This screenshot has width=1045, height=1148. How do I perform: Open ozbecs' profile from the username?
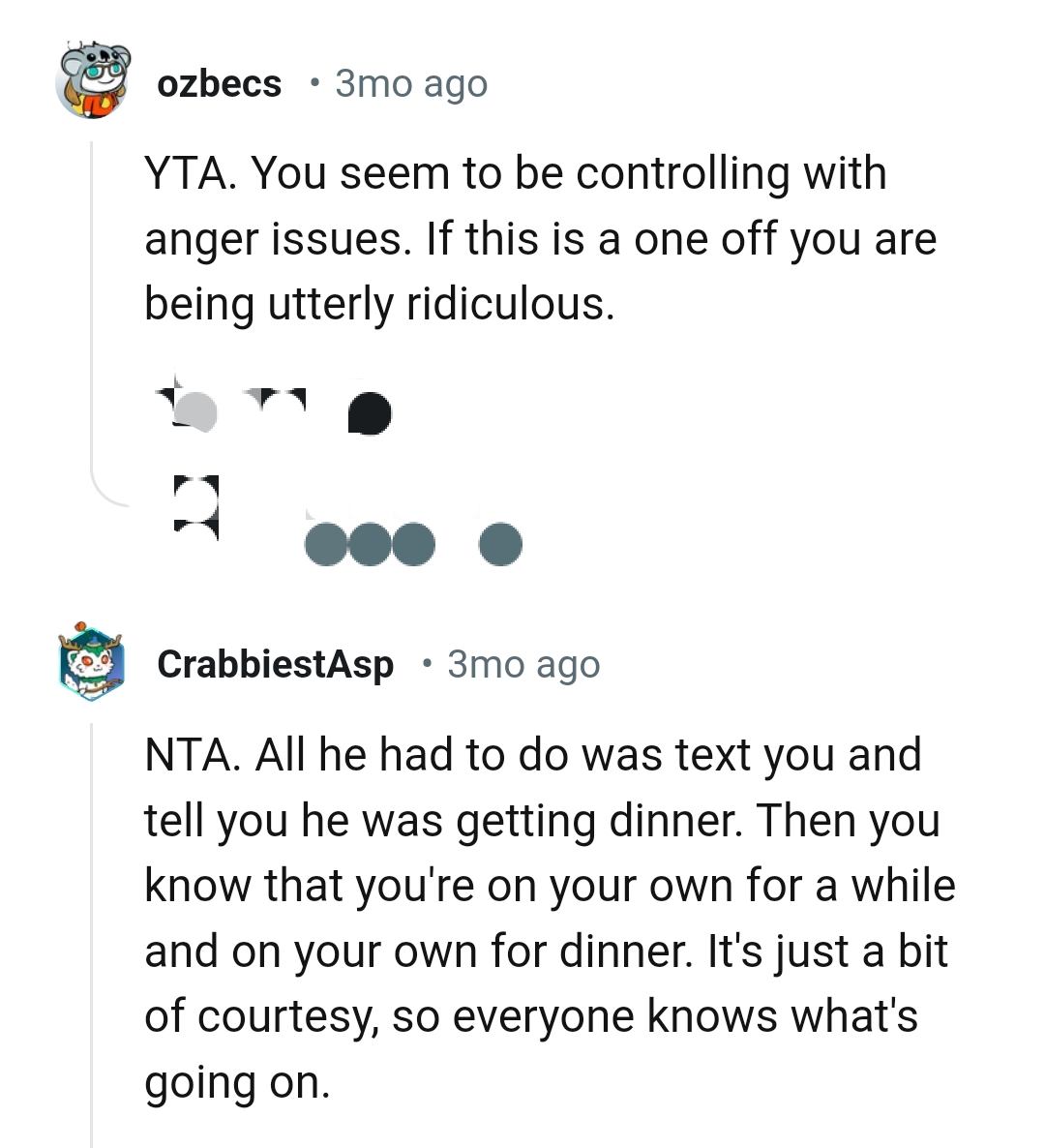coord(220,82)
